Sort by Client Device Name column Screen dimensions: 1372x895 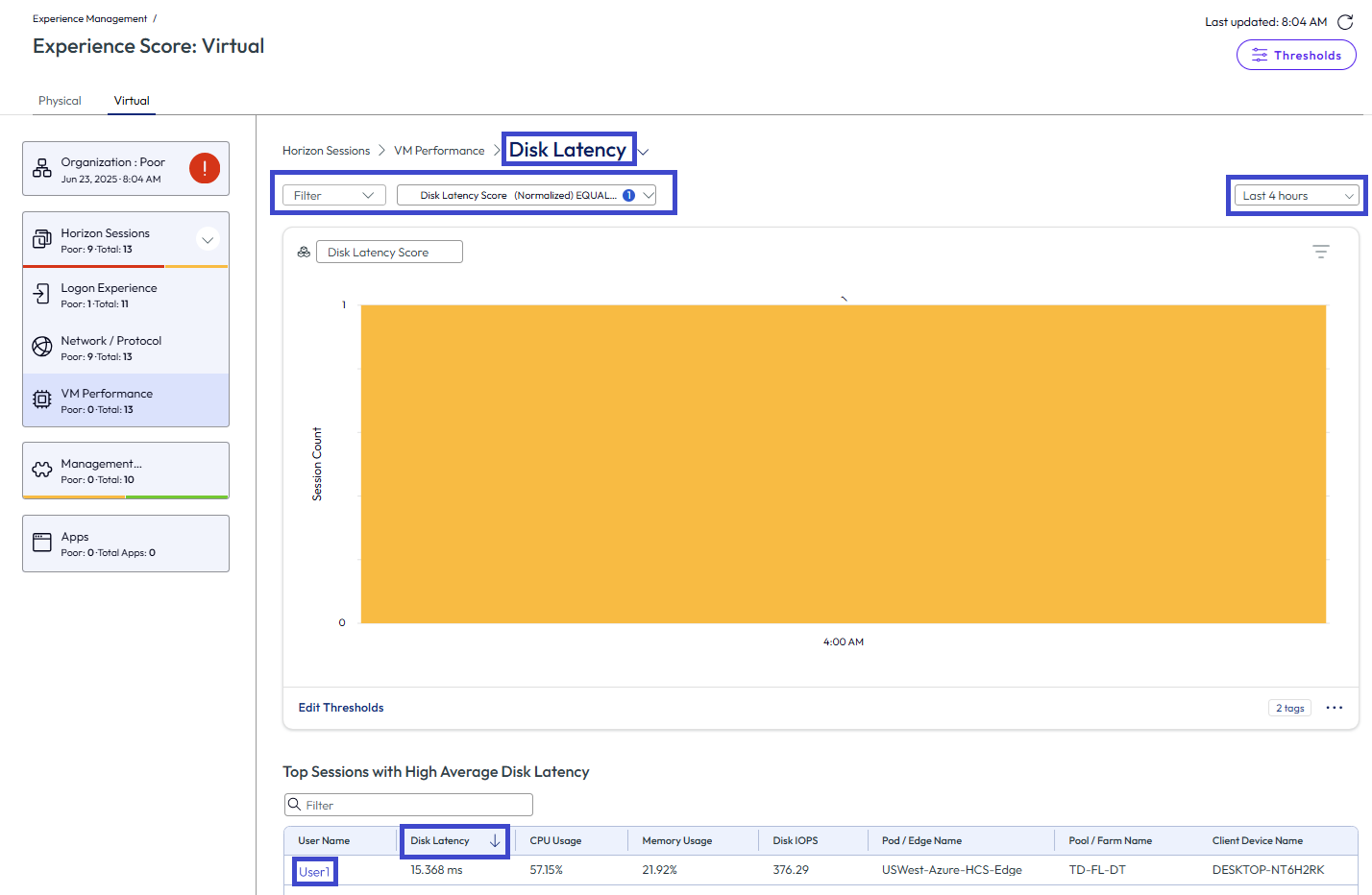(1258, 840)
